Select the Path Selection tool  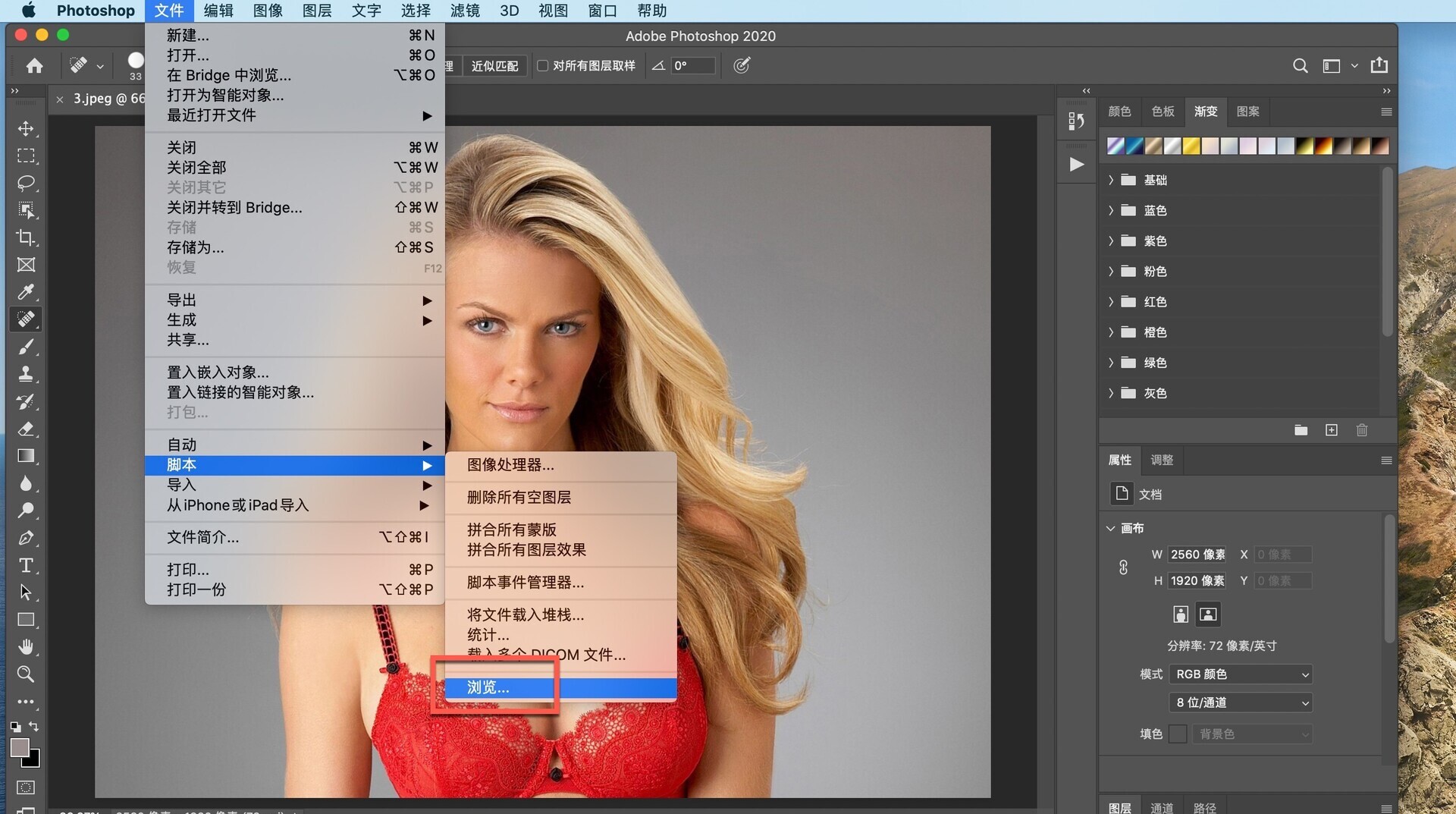pyautogui.click(x=26, y=592)
